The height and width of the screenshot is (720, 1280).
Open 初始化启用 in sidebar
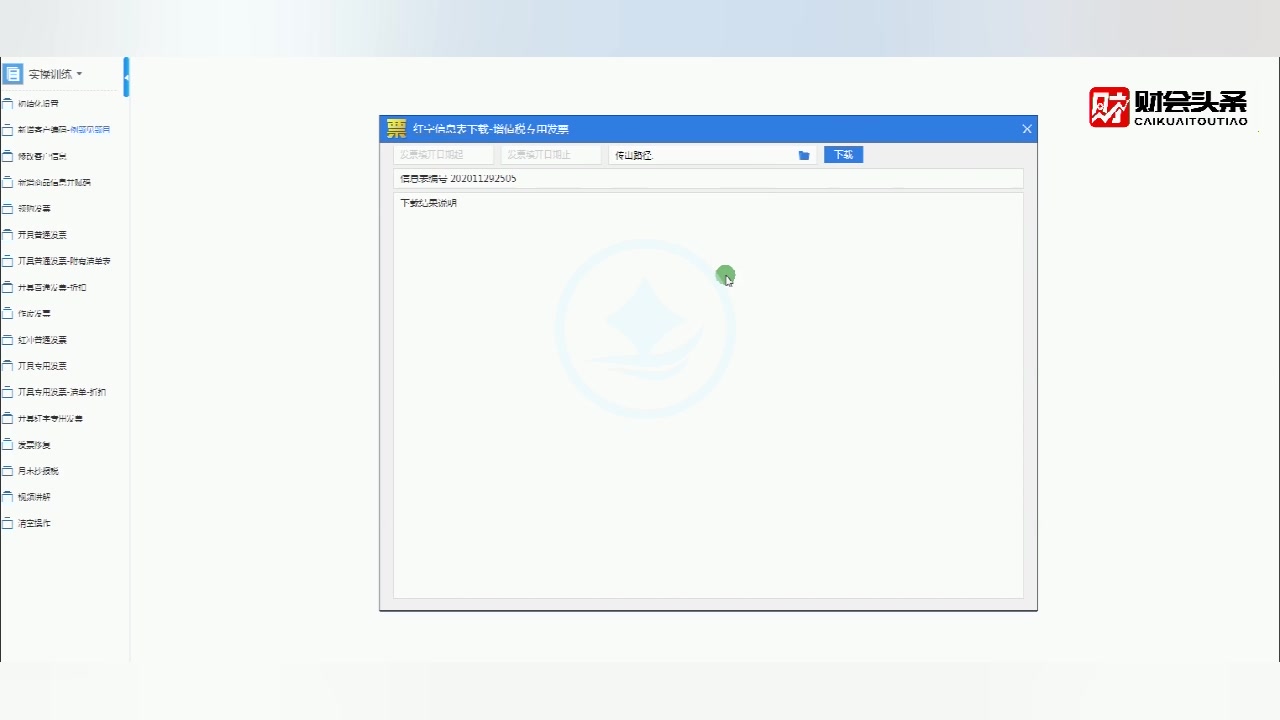pyautogui.click(x=38, y=104)
